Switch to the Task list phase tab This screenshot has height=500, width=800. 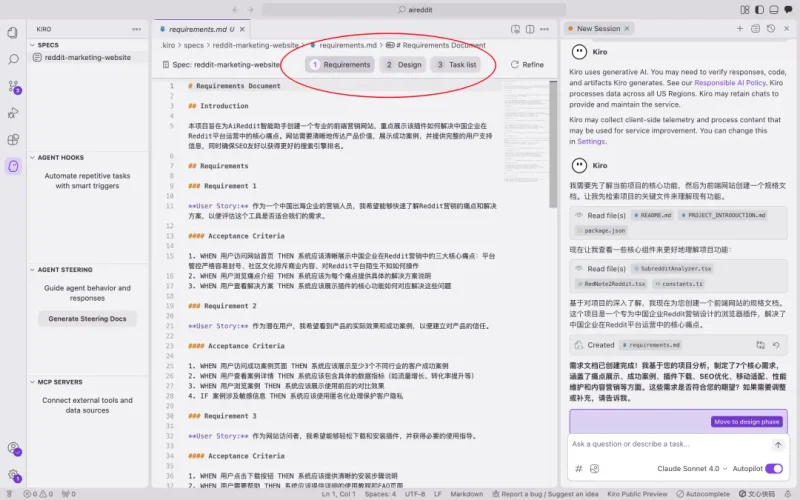(456, 65)
